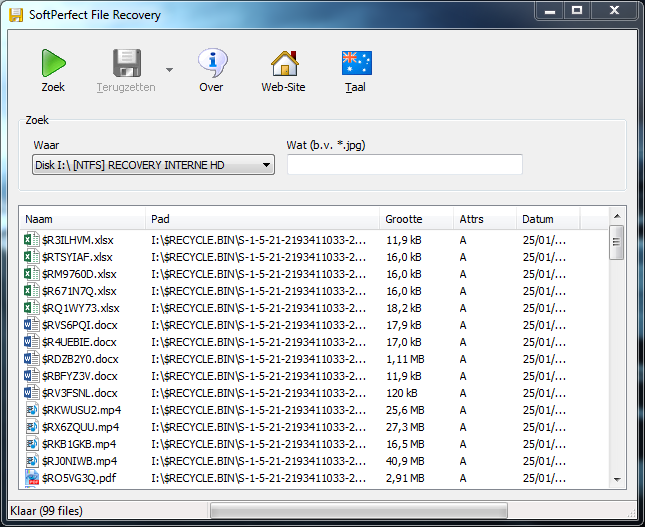Click video icon of $RKWUSU2.mp4

32,410
